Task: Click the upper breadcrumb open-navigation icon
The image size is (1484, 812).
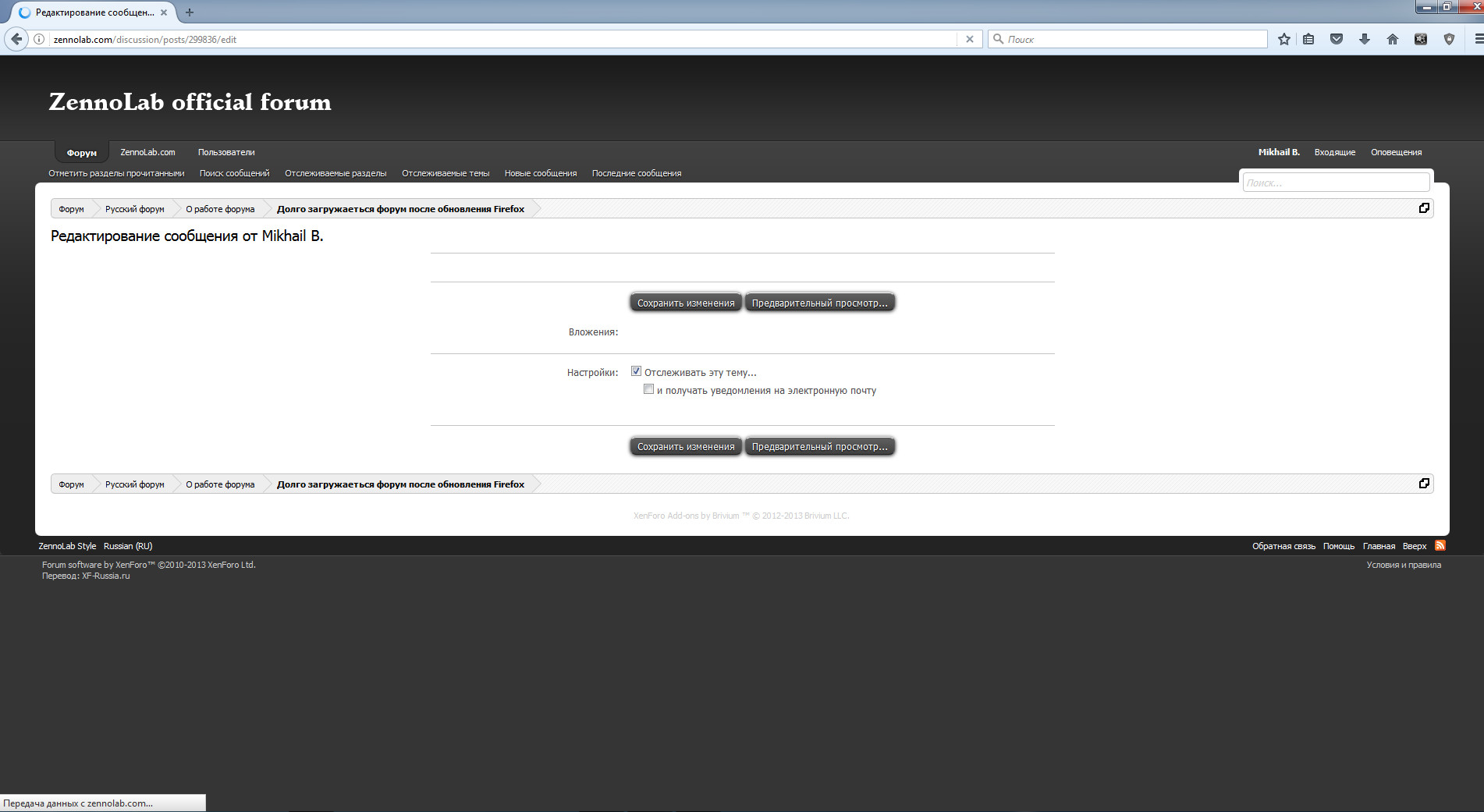Action: pyautogui.click(x=1424, y=208)
